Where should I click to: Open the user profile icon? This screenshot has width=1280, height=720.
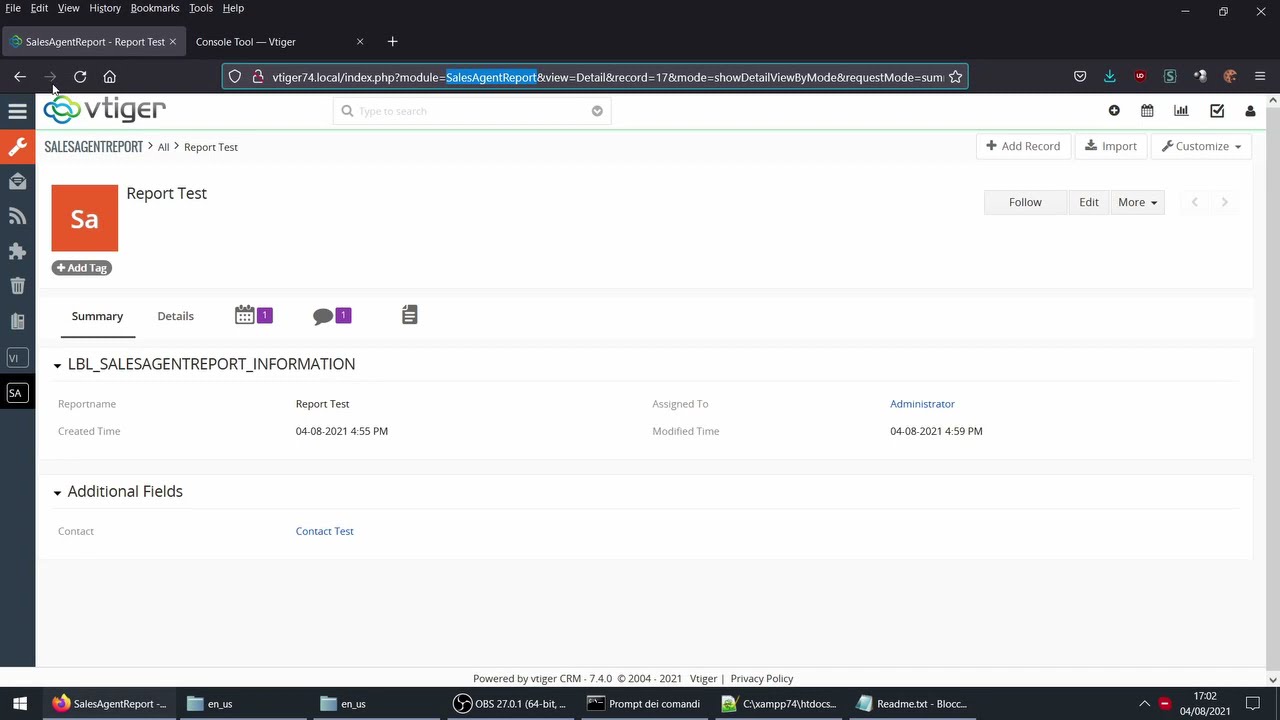click(x=1250, y=111)
